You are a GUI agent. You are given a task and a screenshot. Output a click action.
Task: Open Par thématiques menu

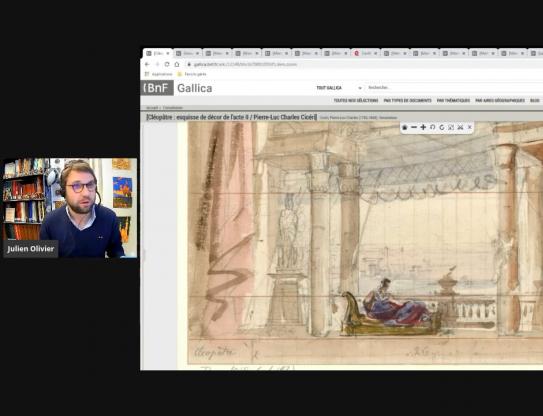click(453, 100)
